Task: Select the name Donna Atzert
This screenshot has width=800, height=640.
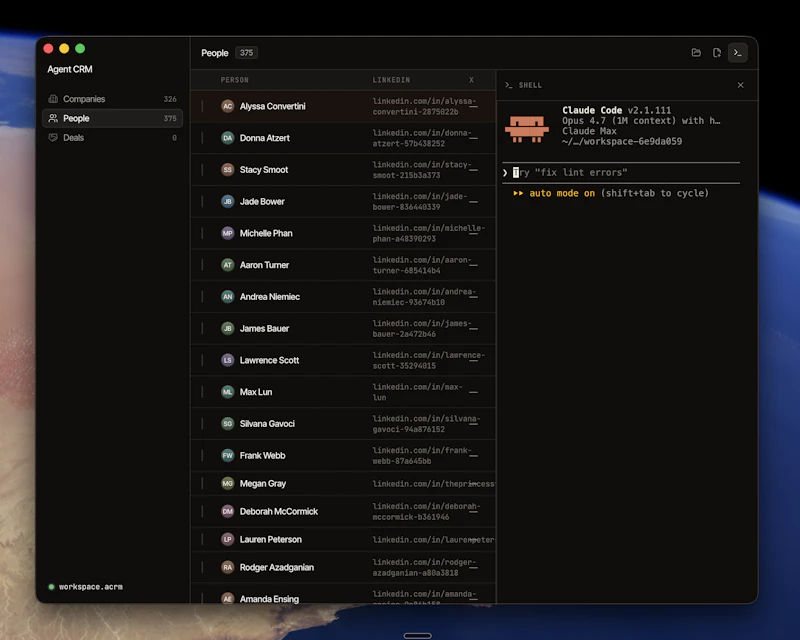Action: click(x=264, y=138)
